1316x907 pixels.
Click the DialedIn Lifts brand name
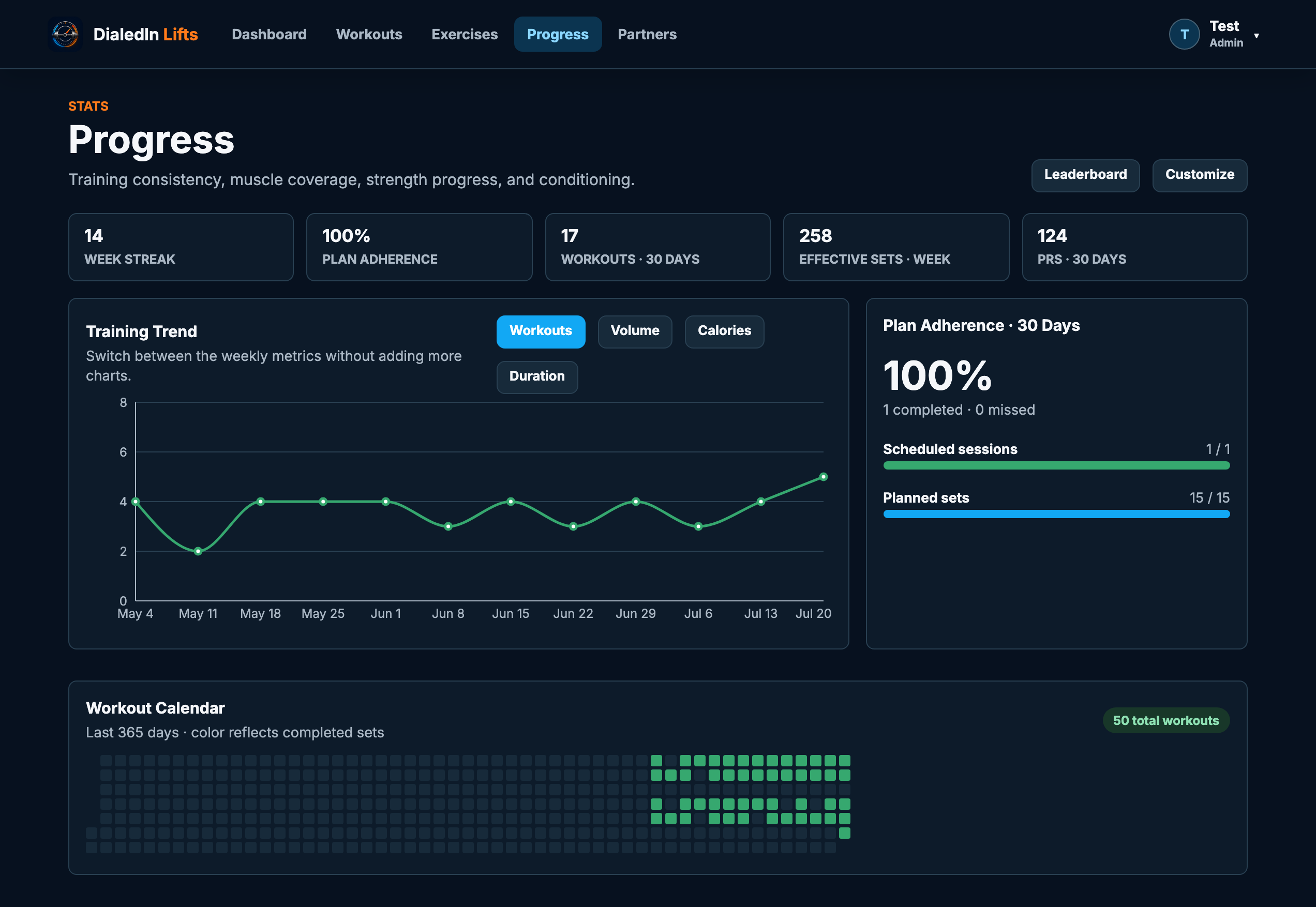pyautogui.click(x=145, y=34)
